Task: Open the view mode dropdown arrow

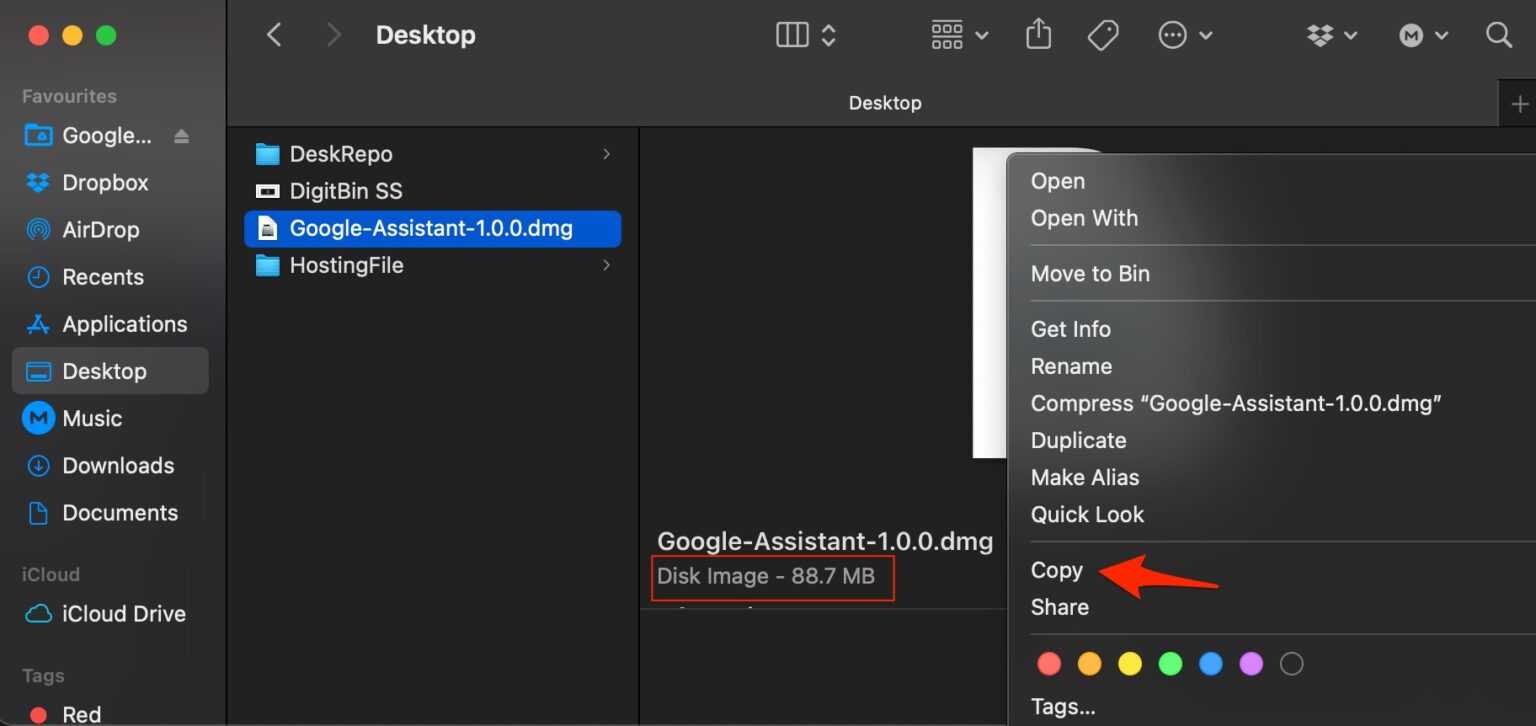Action: tap(829, 35)
